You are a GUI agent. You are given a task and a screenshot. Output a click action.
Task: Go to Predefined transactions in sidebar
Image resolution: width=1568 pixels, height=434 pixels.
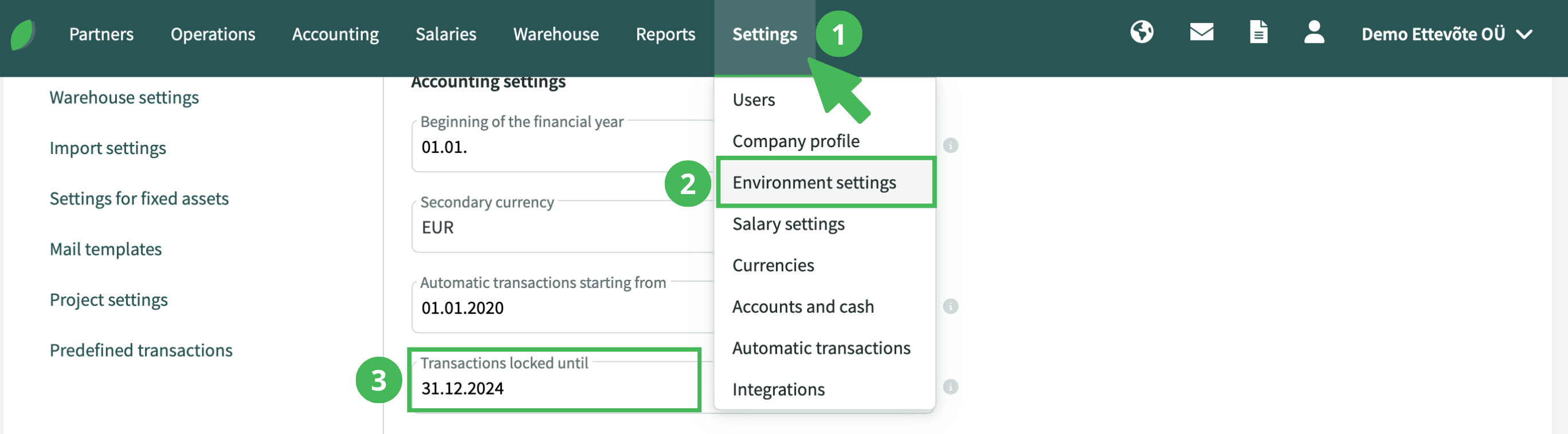(x=140, y=350)
